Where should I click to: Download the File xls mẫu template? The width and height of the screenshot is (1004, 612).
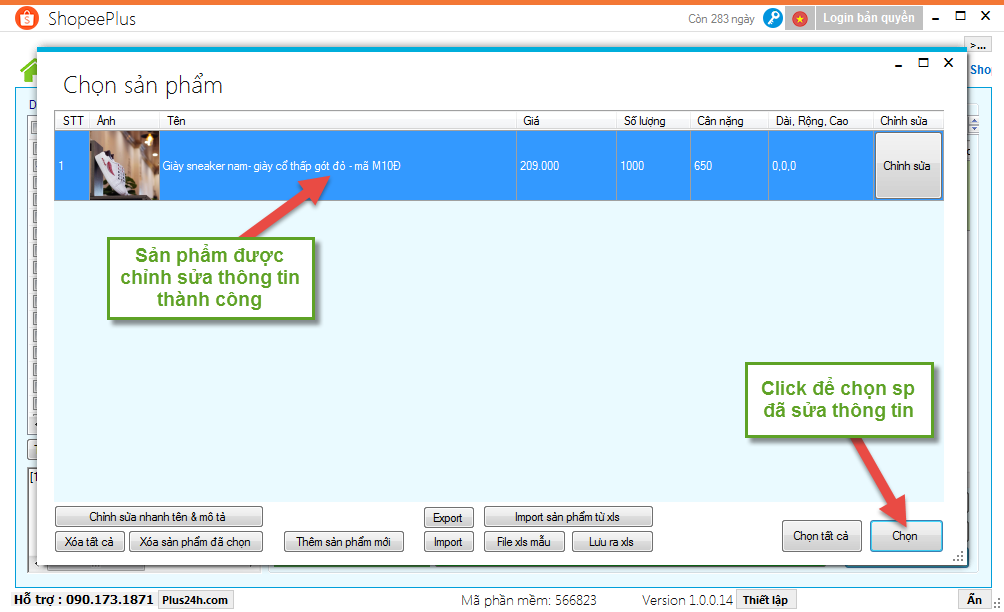point(525,542)
